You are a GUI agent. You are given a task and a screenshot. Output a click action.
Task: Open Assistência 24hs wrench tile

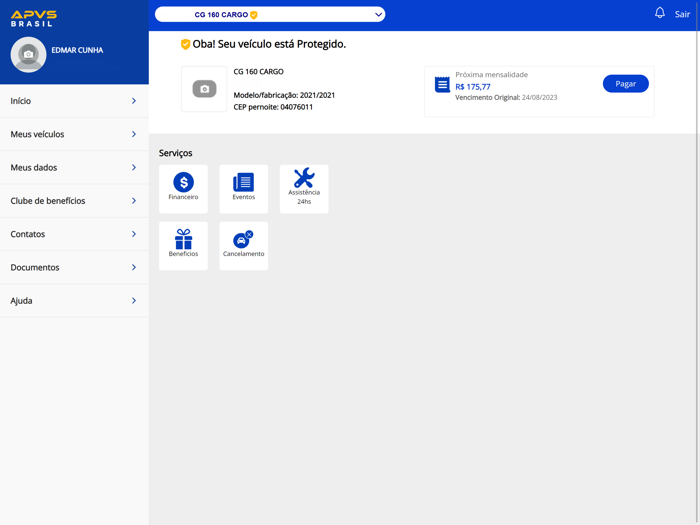click(x=304, y=189)
